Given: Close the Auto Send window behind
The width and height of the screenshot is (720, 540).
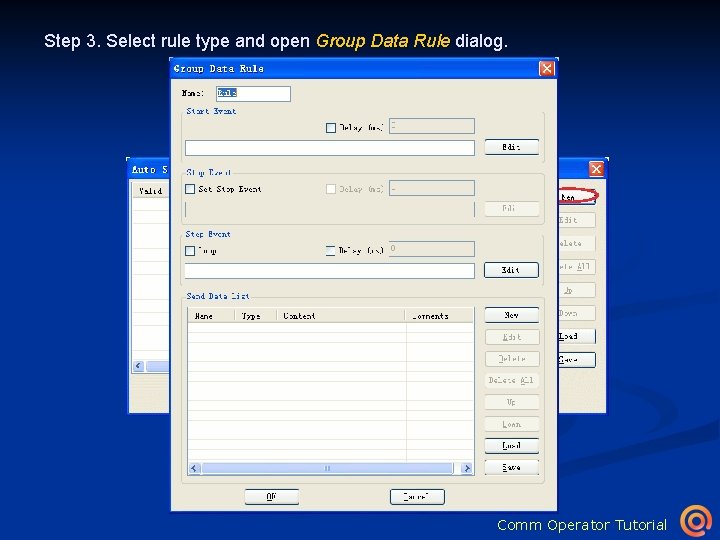Looking at the screenshot, I should tap(596, 169).
